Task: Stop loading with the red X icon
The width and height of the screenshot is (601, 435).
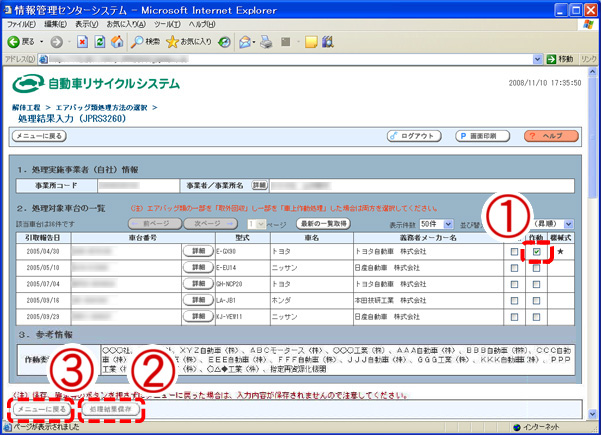Action: [x=82, y=42]
